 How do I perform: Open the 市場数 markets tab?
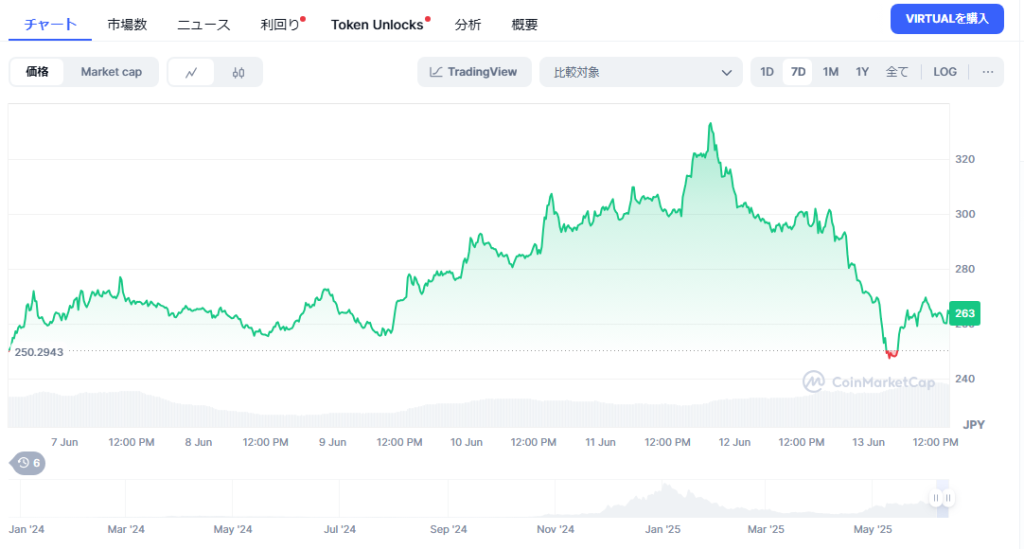pos(127,25)
